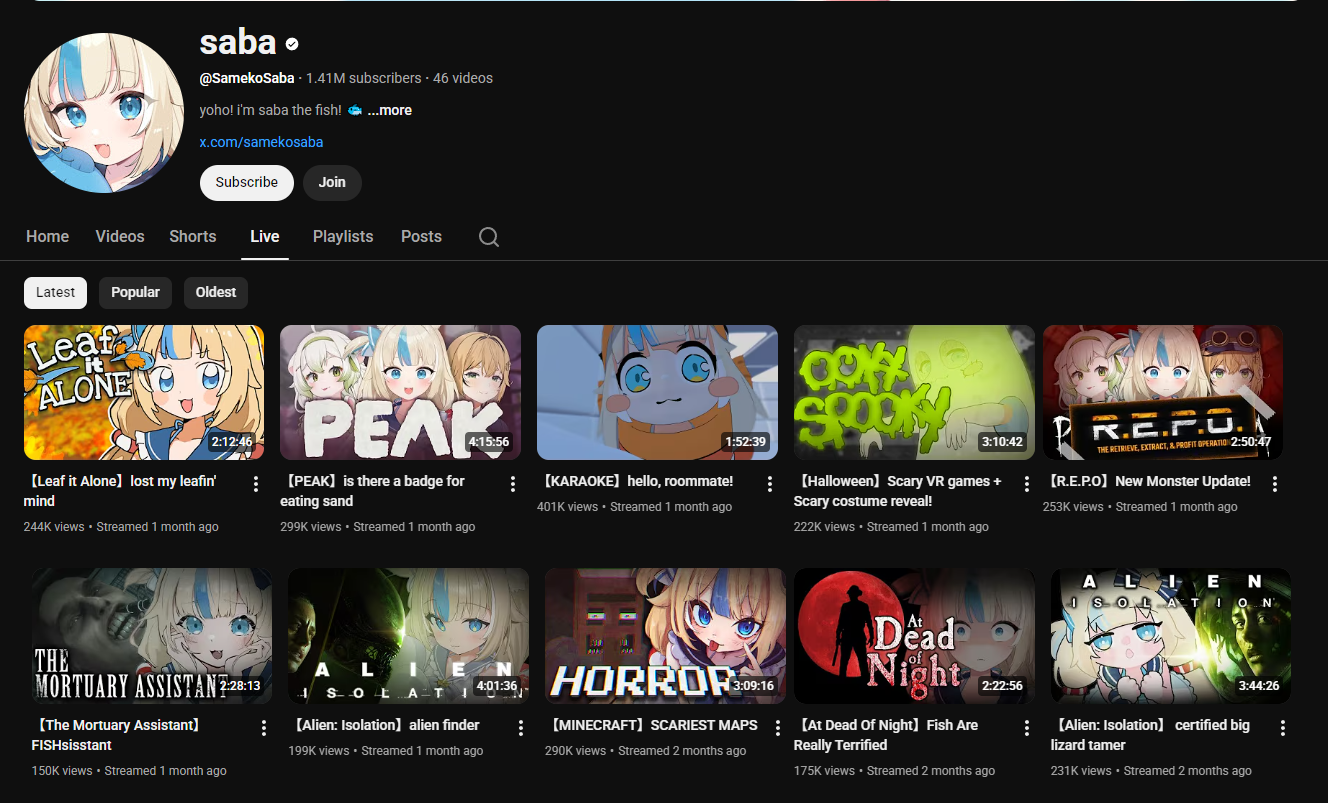The image size is (1328, 803).
Task: Click the 244K views text under Leaf it Alone
Action: [54, 527]
